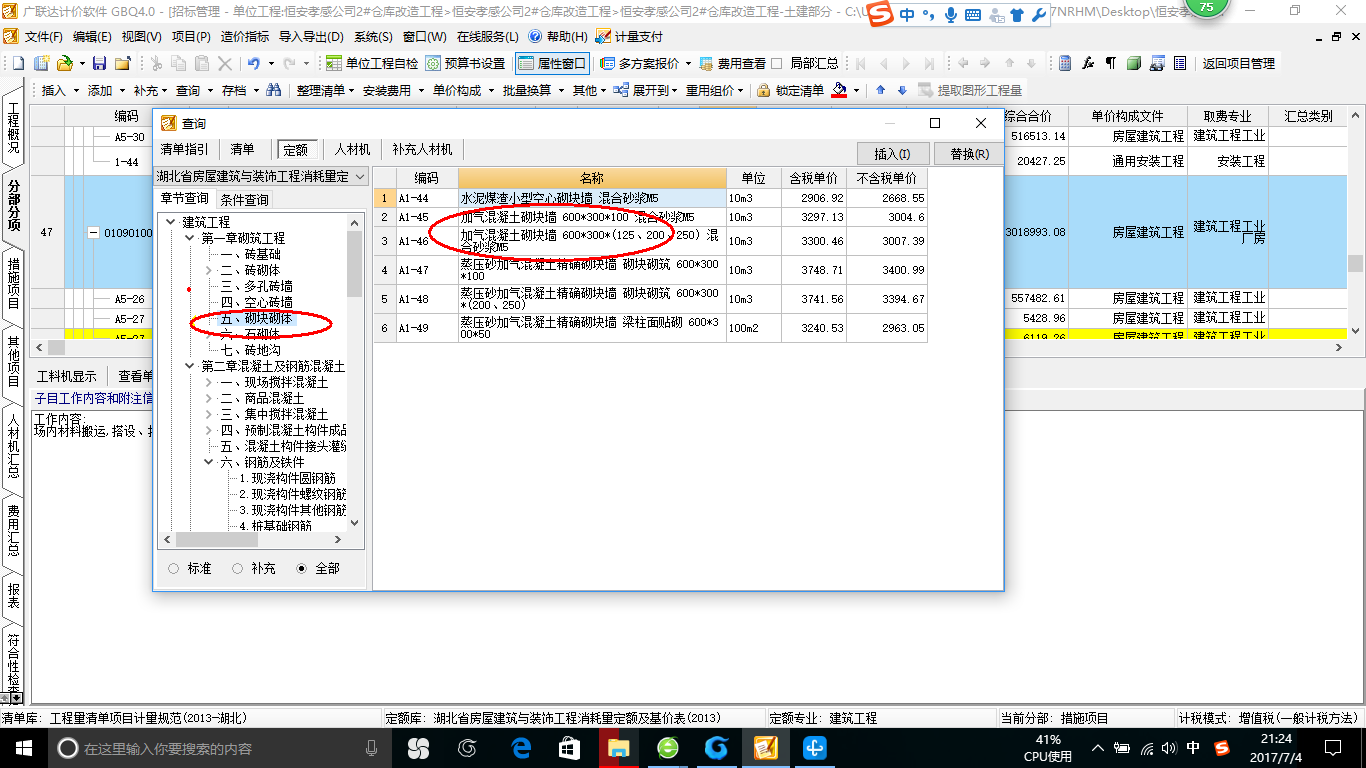This screenshot has width=1366, height=768.
Task: Open 预算书设置 budget settings
Action: 465,63
